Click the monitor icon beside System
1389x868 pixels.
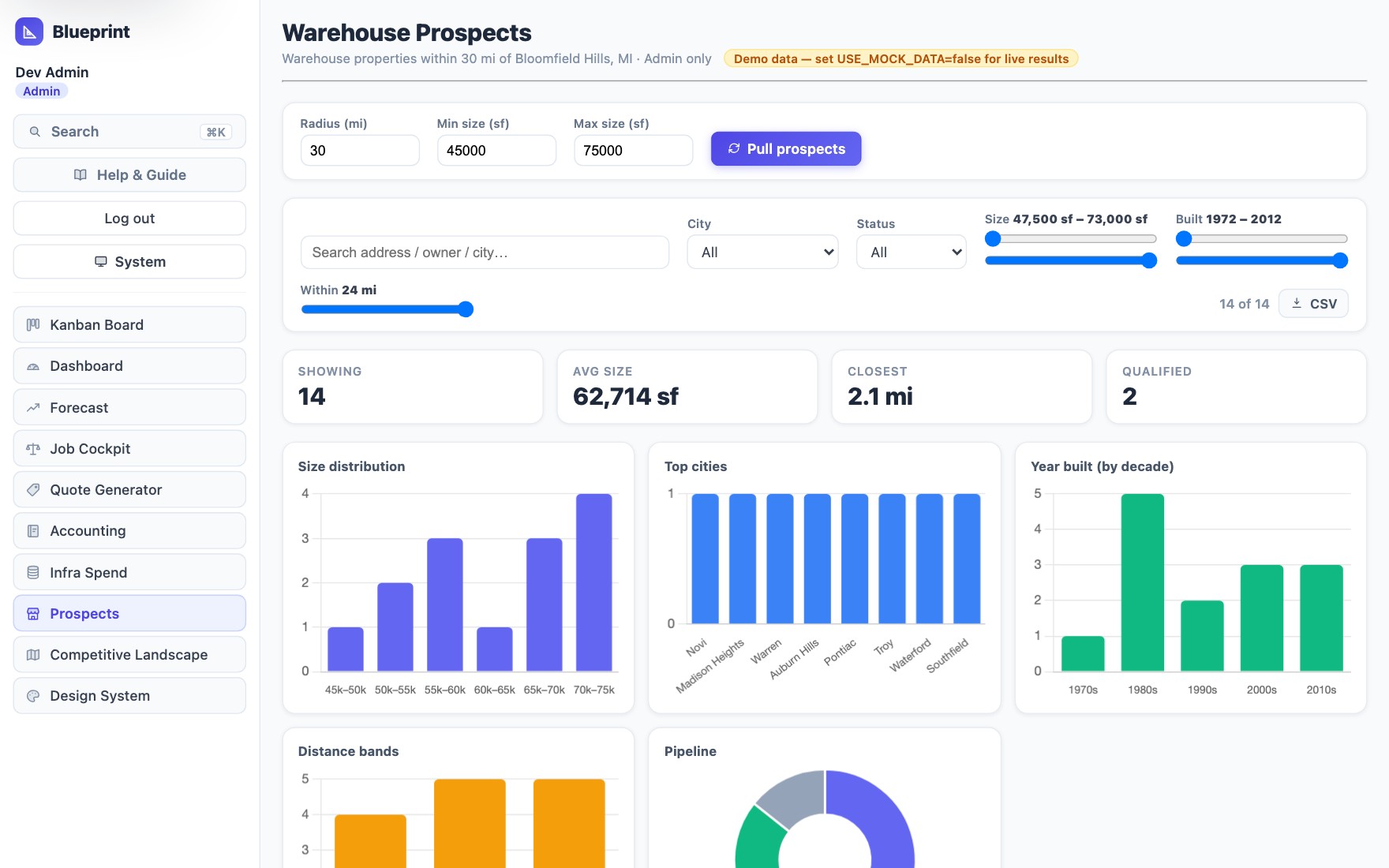100,262
